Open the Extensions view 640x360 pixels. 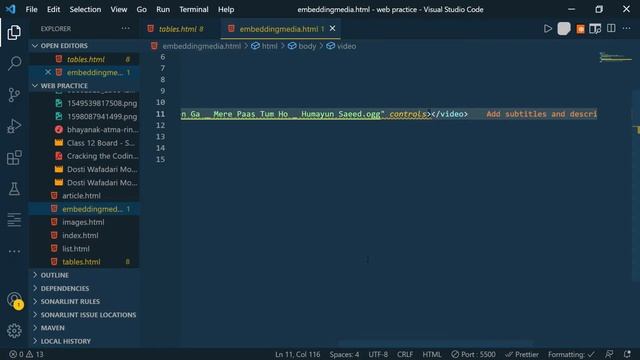tap(14, 158)
